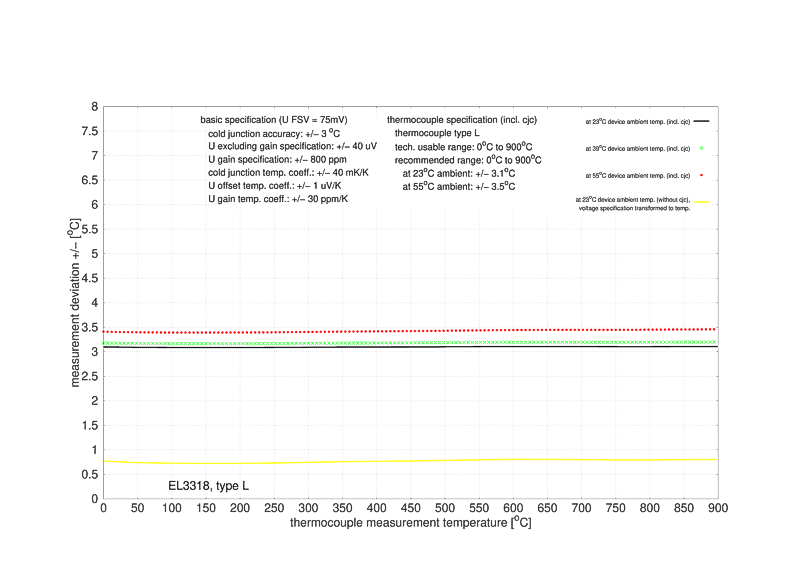Click legend text 'voltage specification transformed to temp.'
Screen dimensions: 793x561
634,208
